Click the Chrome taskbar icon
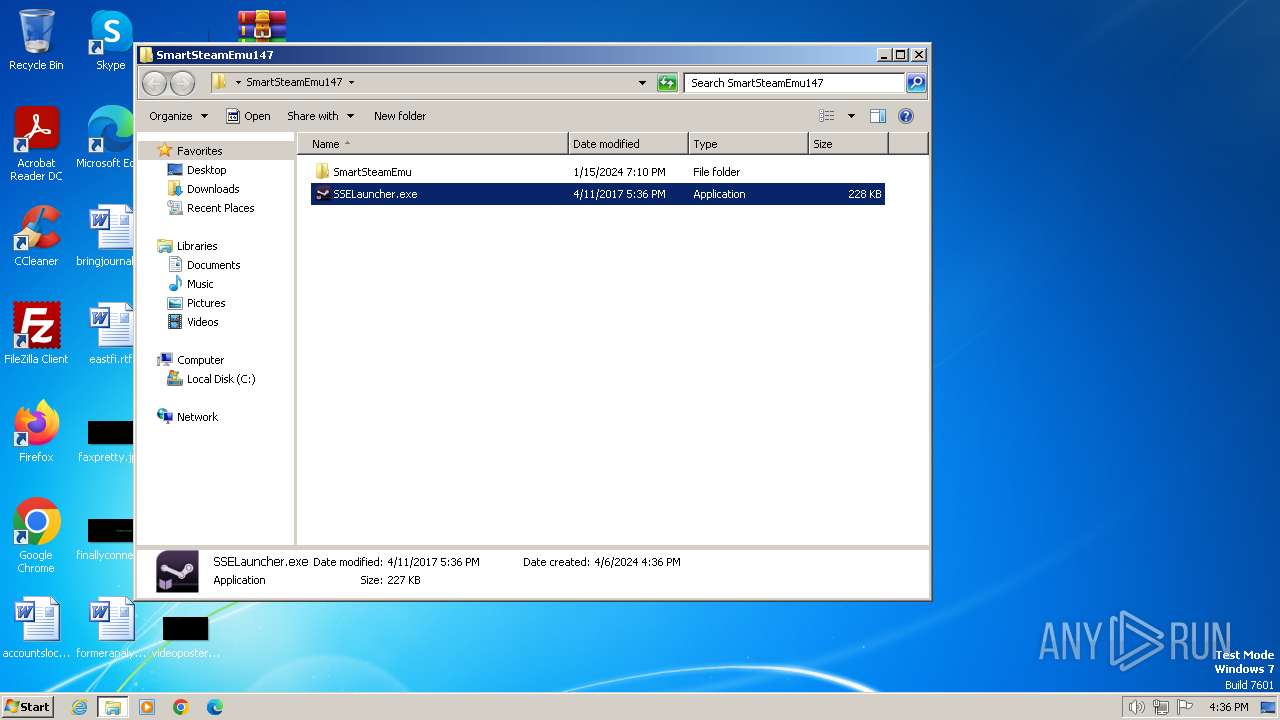Image resolution: width=1280 pixels, height=720 pixels. click(180, 707)
